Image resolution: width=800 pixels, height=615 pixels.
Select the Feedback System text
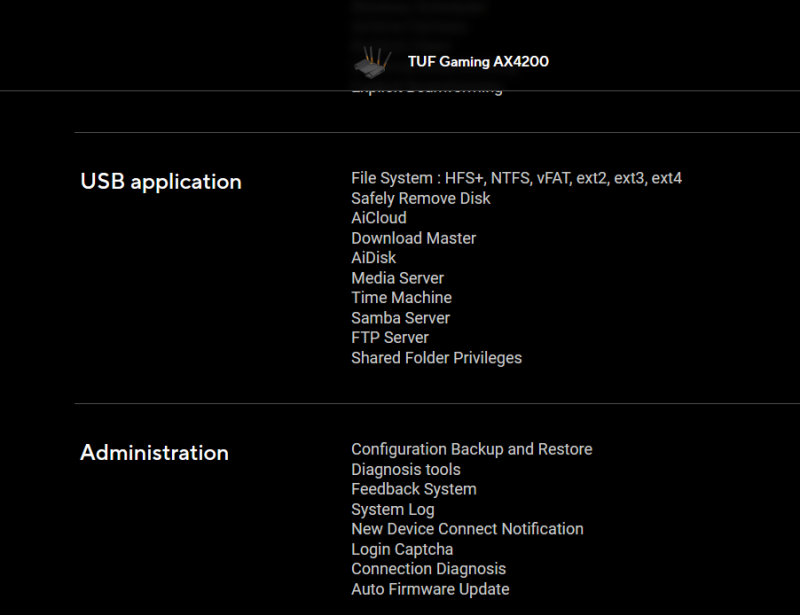(x=414, y=489)
